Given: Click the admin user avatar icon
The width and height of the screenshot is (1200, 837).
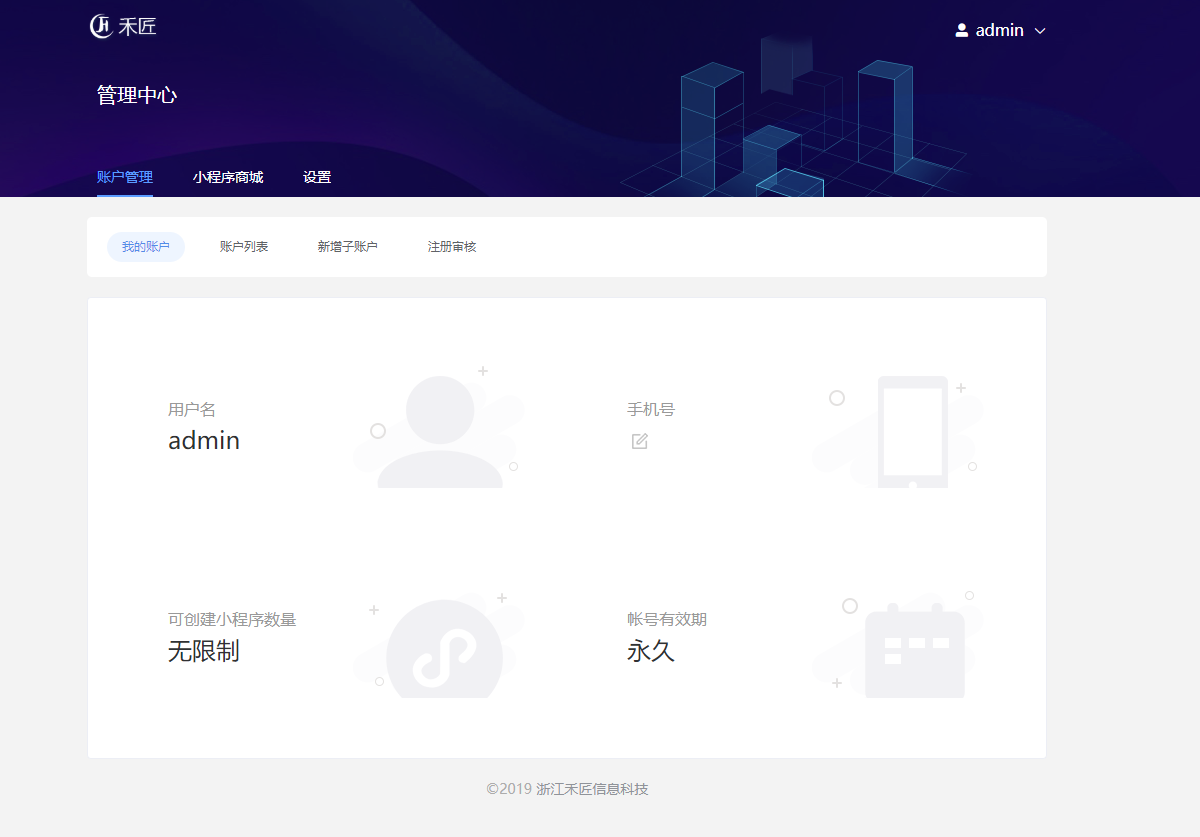Looking at the screenshot, I should coord(962,30).
